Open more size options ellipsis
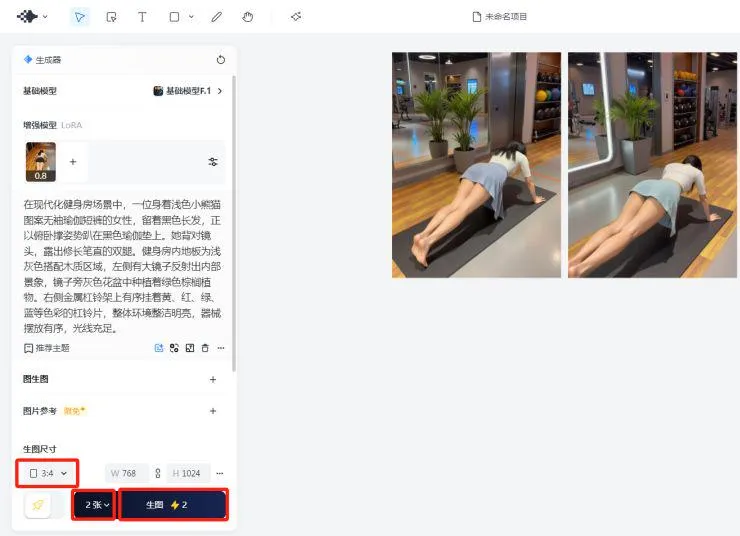Image resolution: width=740 pixels, height=536 pixels. [x=220, y=473]
